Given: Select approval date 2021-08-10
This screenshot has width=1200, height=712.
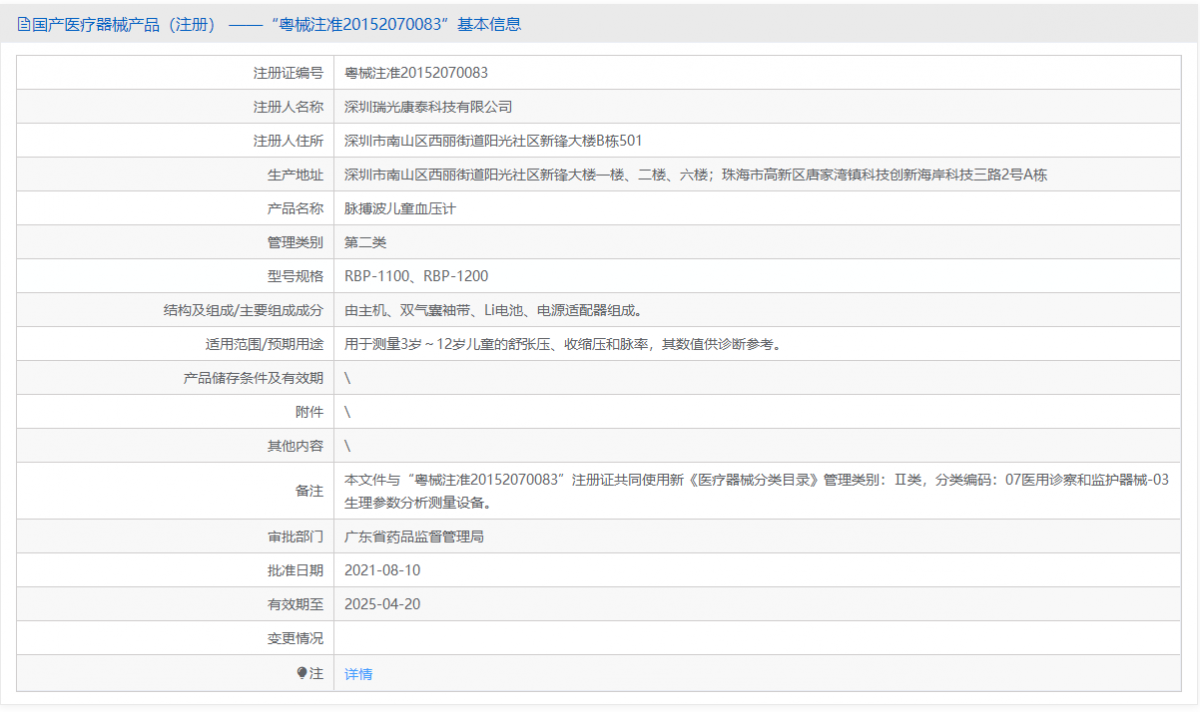Looking at the screenshot, I should (x=382, y=570).
